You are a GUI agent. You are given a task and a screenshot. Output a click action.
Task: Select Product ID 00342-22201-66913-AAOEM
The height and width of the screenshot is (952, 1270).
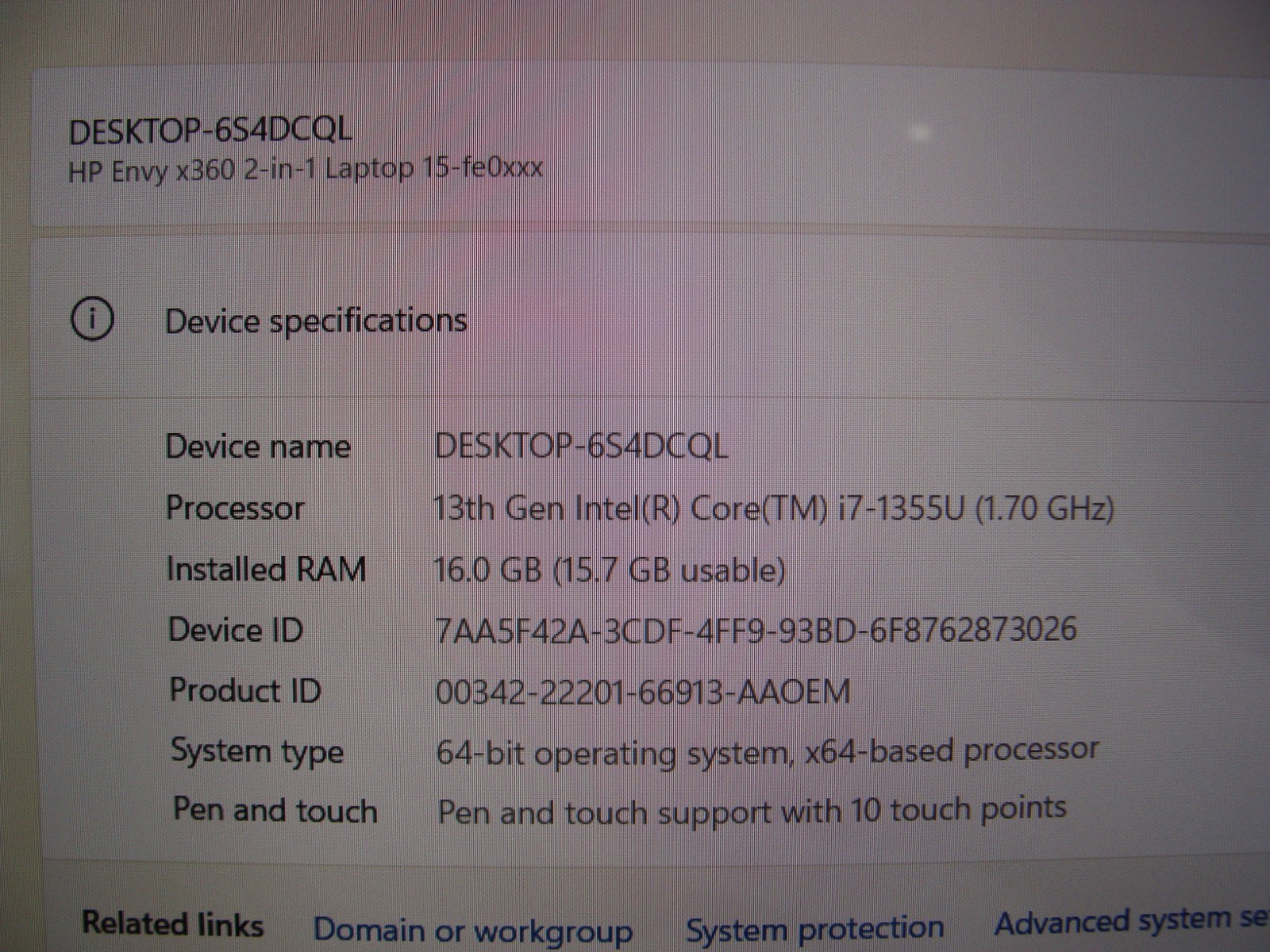[x=643, y=692]
